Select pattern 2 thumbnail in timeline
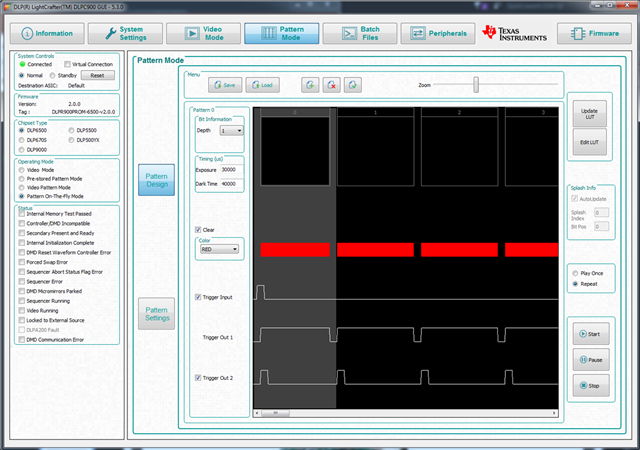This screenshot has height=450, width=640. point(460,151)
